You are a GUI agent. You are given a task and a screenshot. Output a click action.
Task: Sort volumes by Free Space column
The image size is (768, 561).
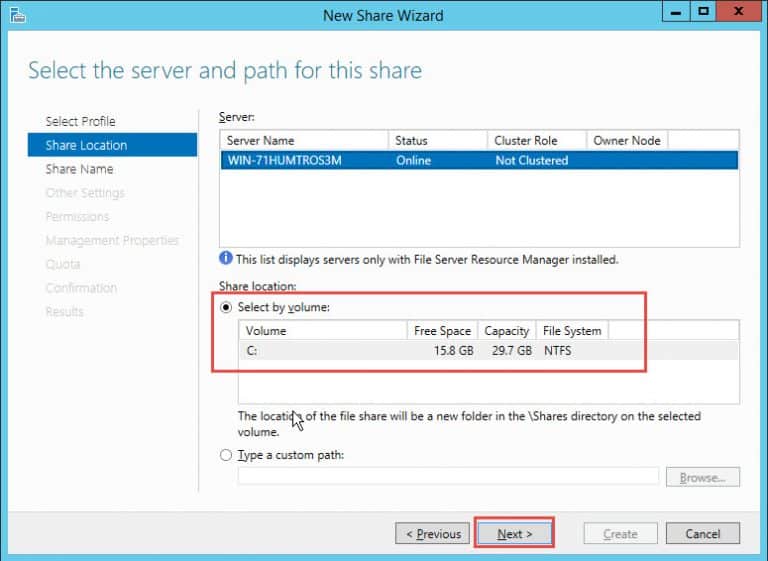coord(442,331)
